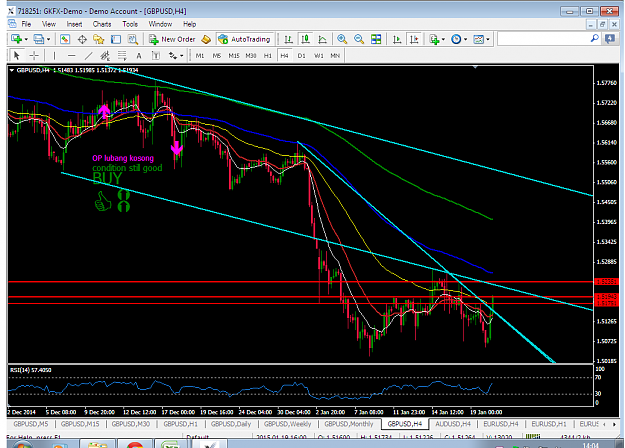Select the Equidistant Channel tool

tap(105, 55)
